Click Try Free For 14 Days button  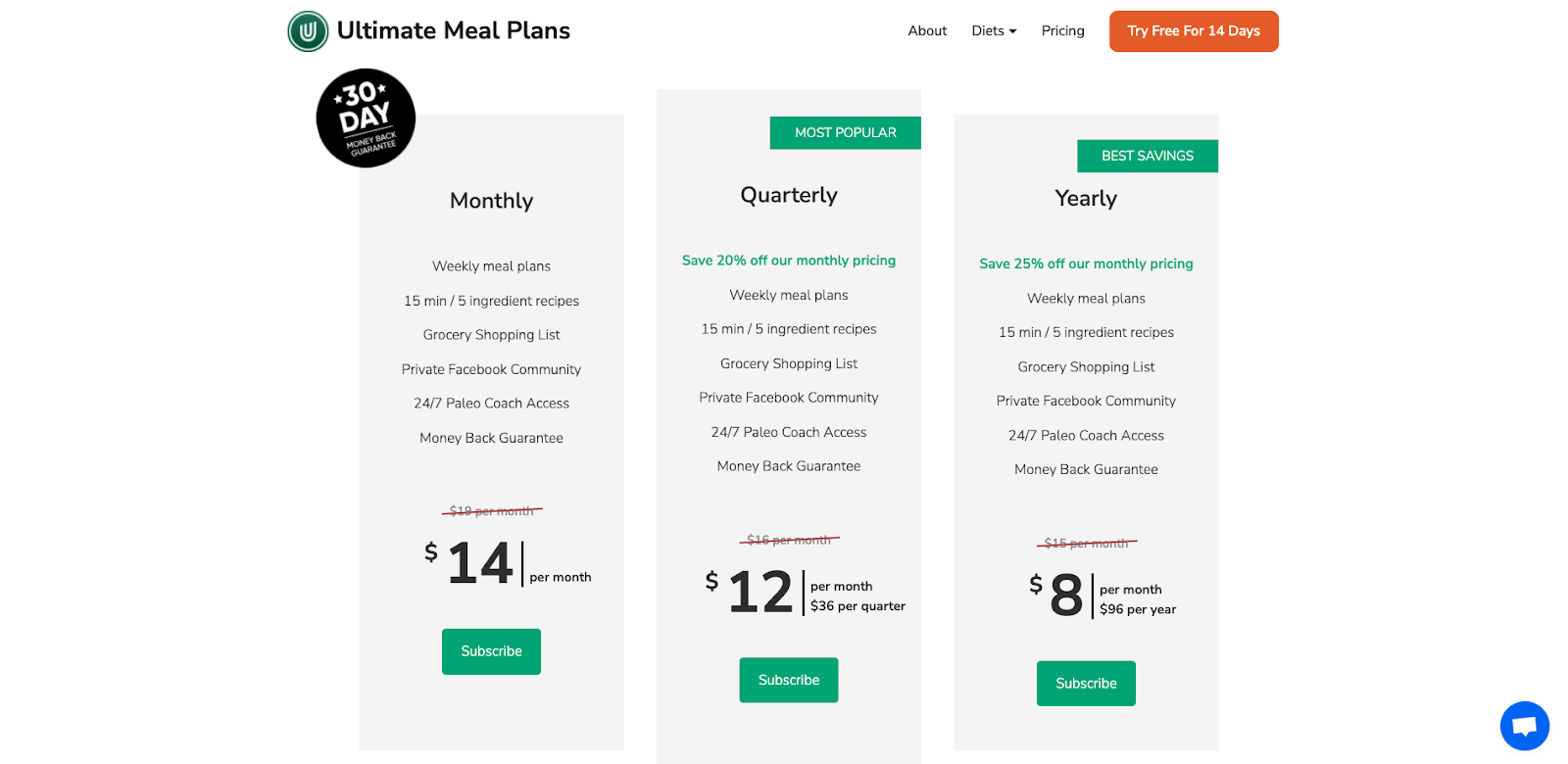click(x=1194, y=31)
